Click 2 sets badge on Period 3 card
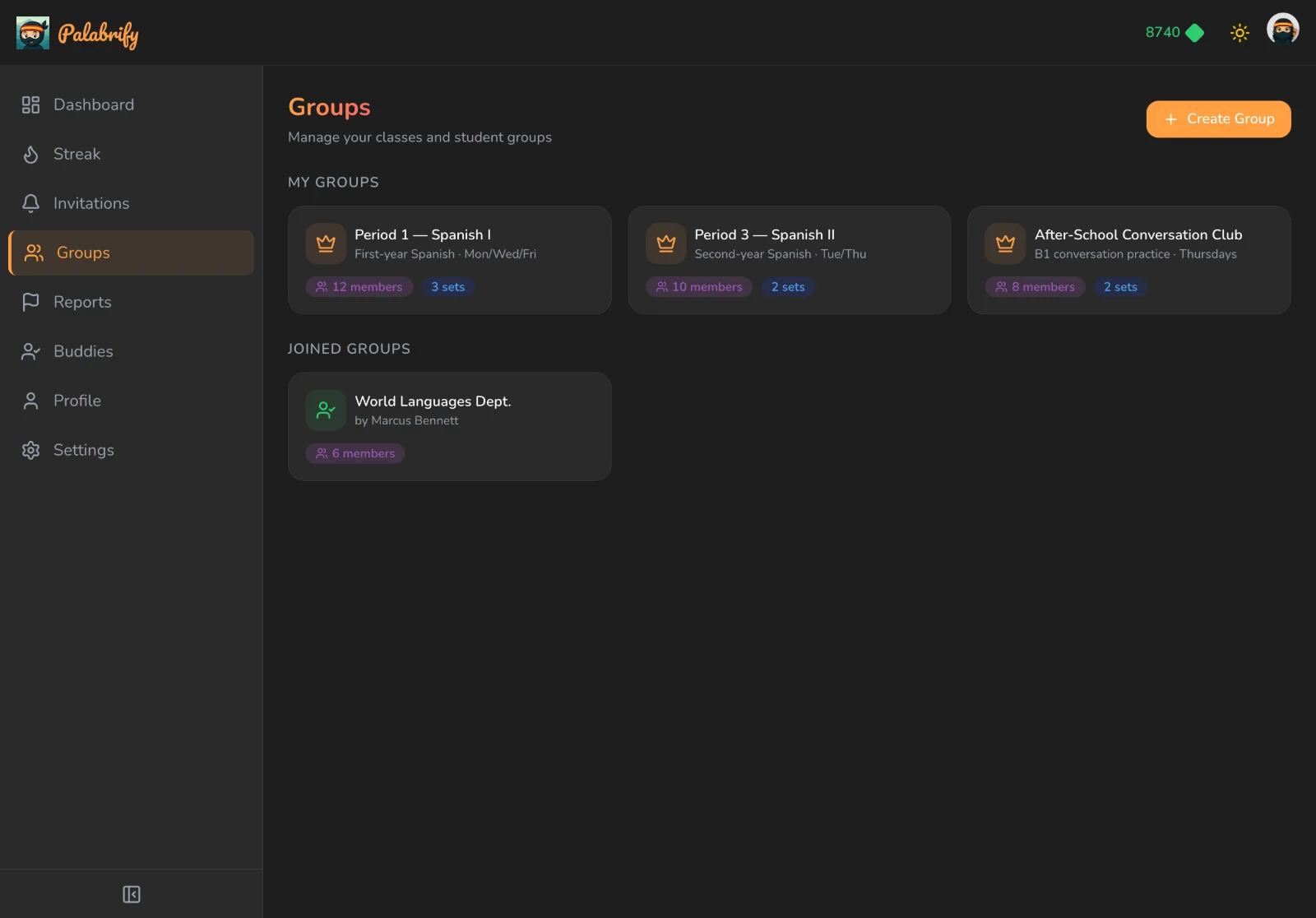The width and height of the screenshot is (1316, 918). 788,287
